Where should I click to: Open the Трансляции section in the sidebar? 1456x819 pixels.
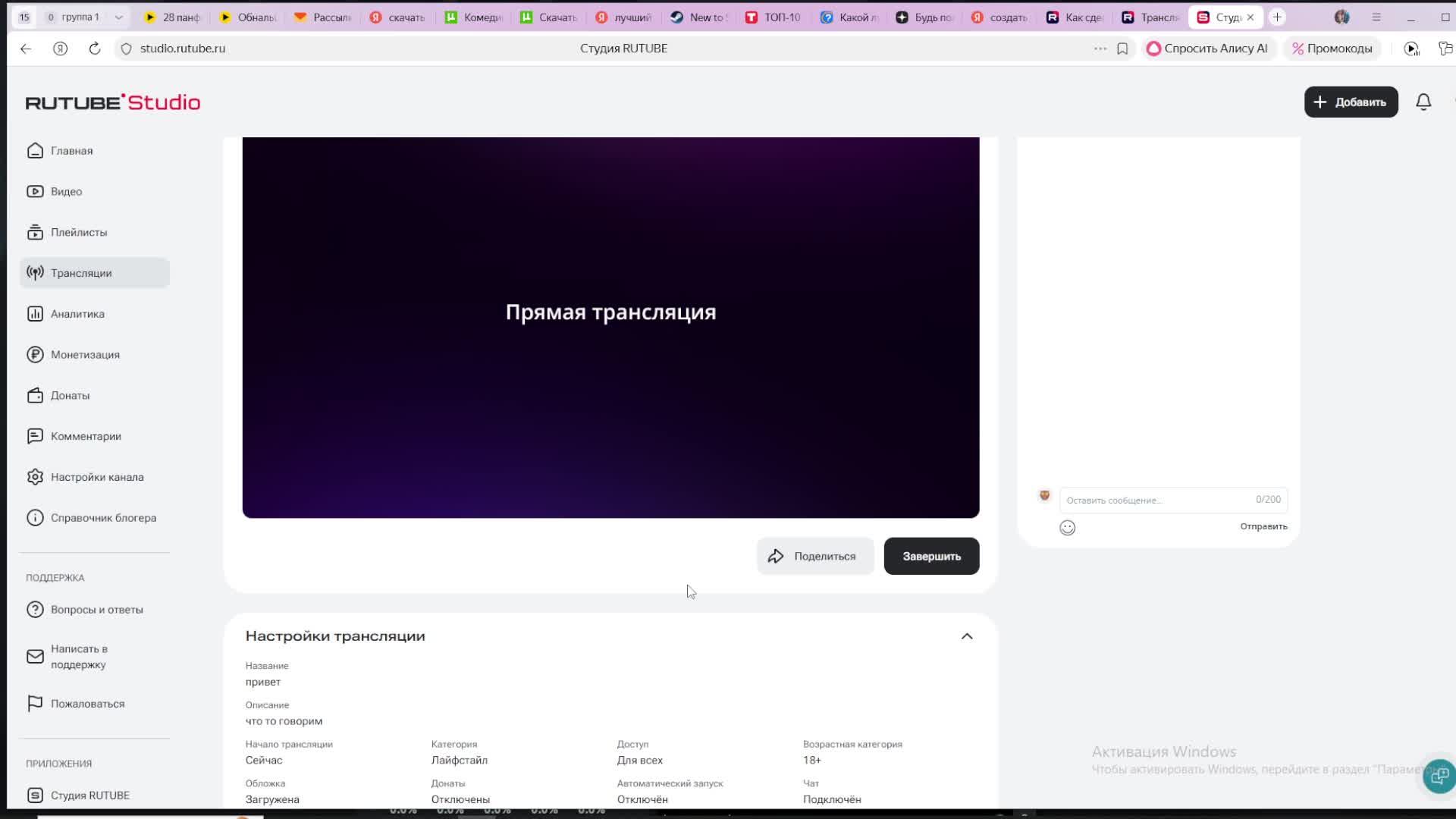pyautogui.click(x=80, y=273)
